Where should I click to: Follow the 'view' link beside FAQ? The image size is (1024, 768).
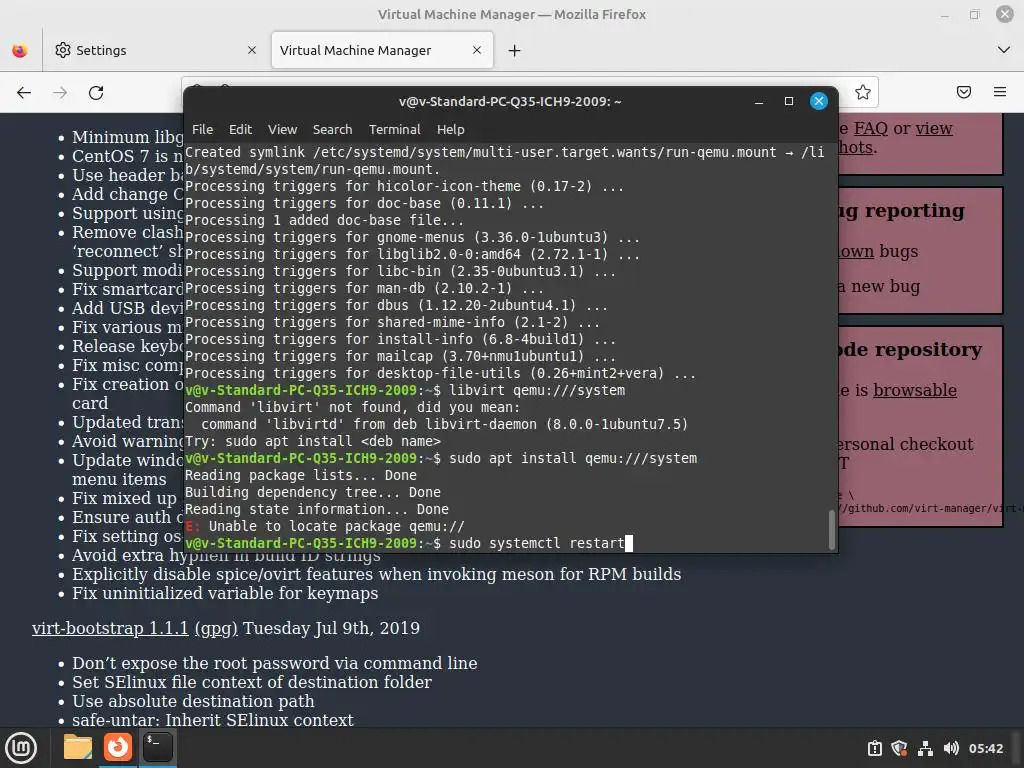[x=934, y=128]
